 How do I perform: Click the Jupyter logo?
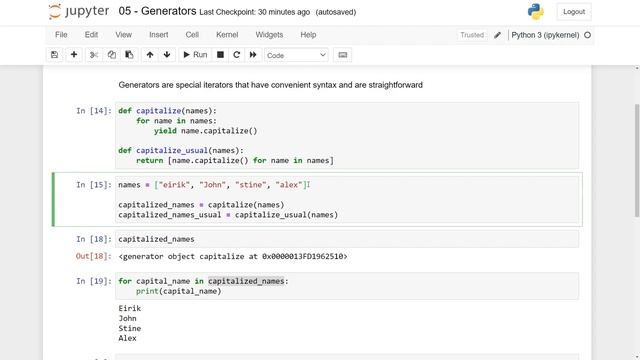point(79,11)
